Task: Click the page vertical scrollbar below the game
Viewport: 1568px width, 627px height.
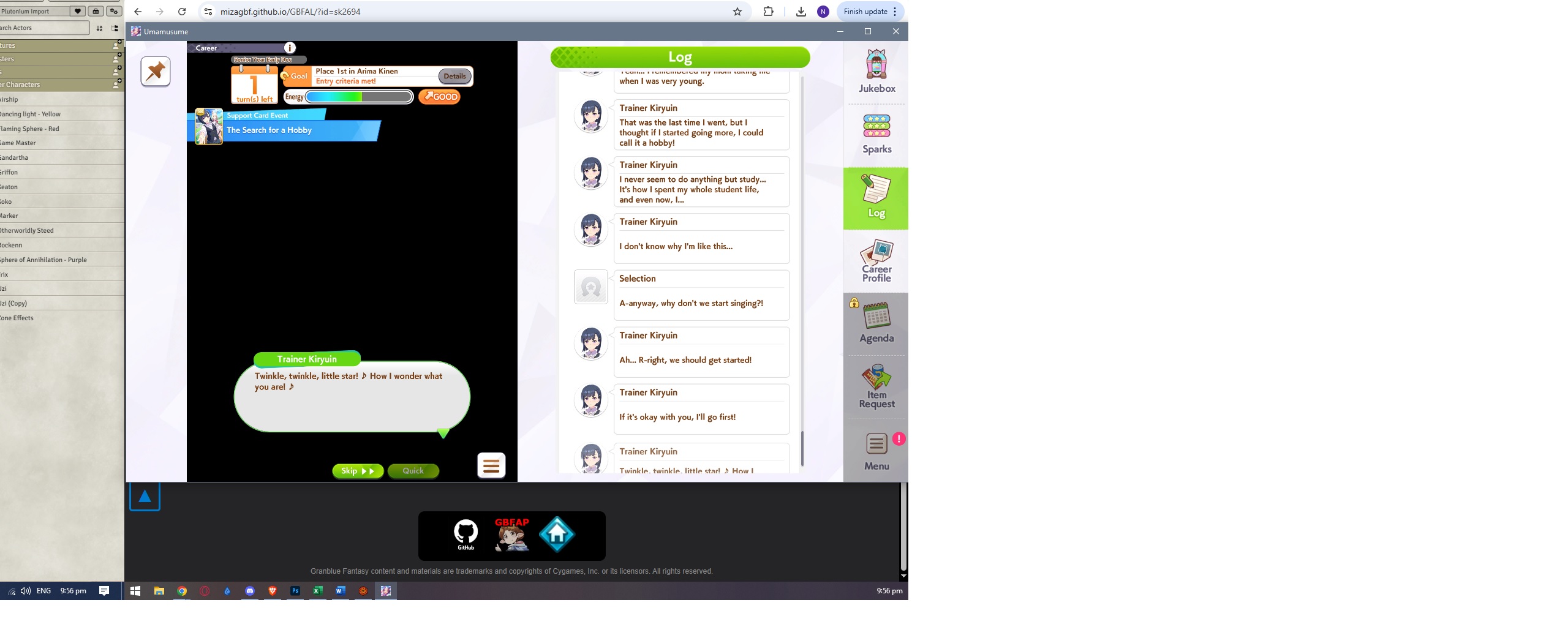Action: pos(903,527)
